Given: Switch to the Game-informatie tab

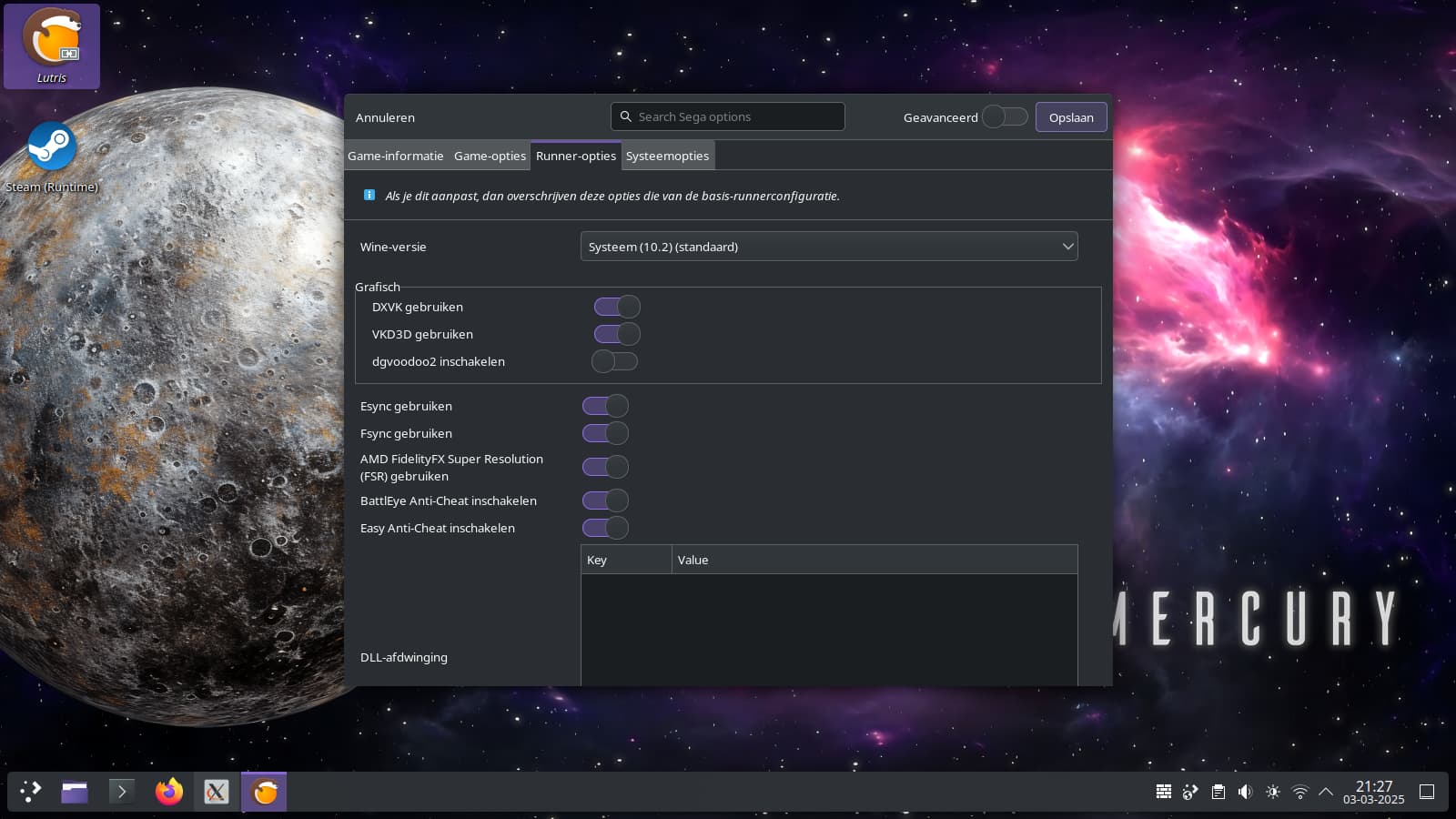Looking at the screenshot, I should pyautogui.click(x=396, y=156).
